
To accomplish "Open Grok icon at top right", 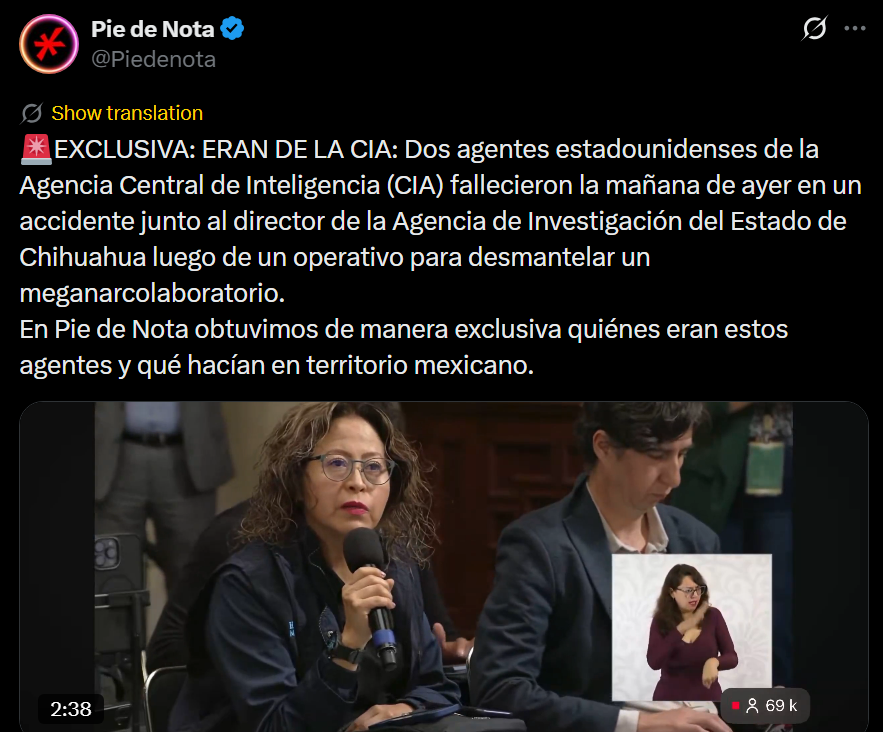I will (814, 28).
